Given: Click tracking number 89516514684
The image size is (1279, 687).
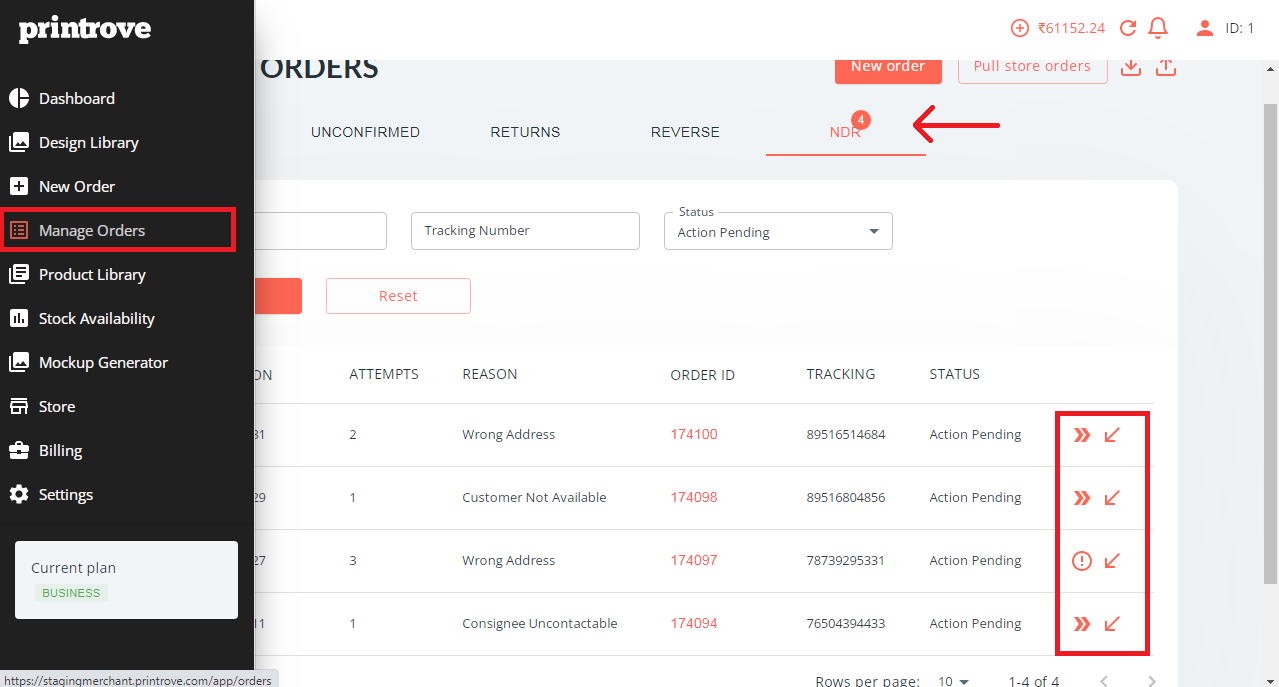Looking at the screenshot, I should pyautogui.click(x=846, y=435).
